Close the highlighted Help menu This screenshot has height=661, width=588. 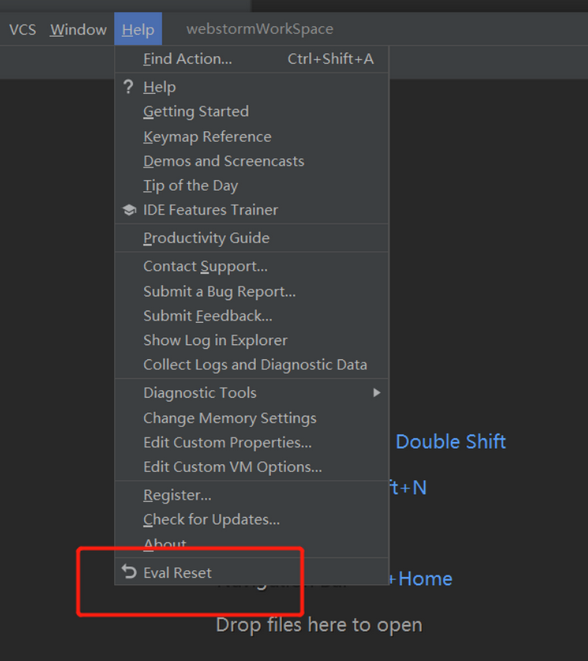coord(138,29)
